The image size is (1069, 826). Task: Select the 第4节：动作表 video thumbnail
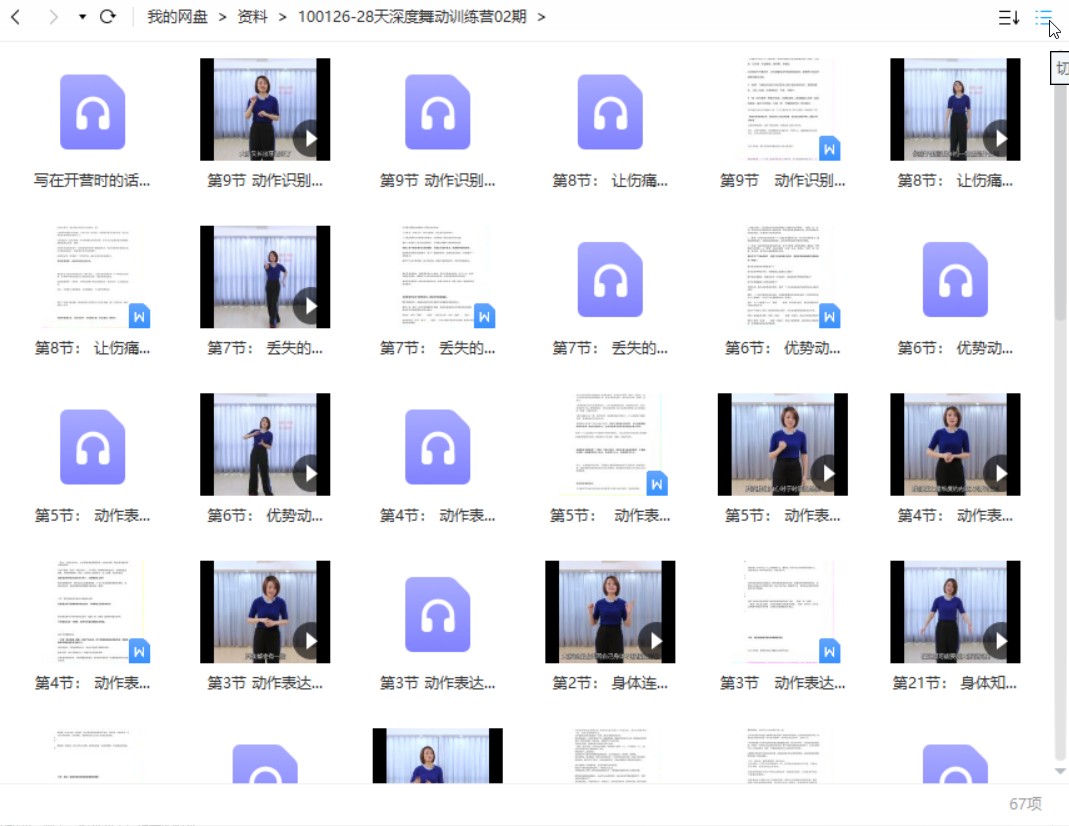(x=955, y=445)
